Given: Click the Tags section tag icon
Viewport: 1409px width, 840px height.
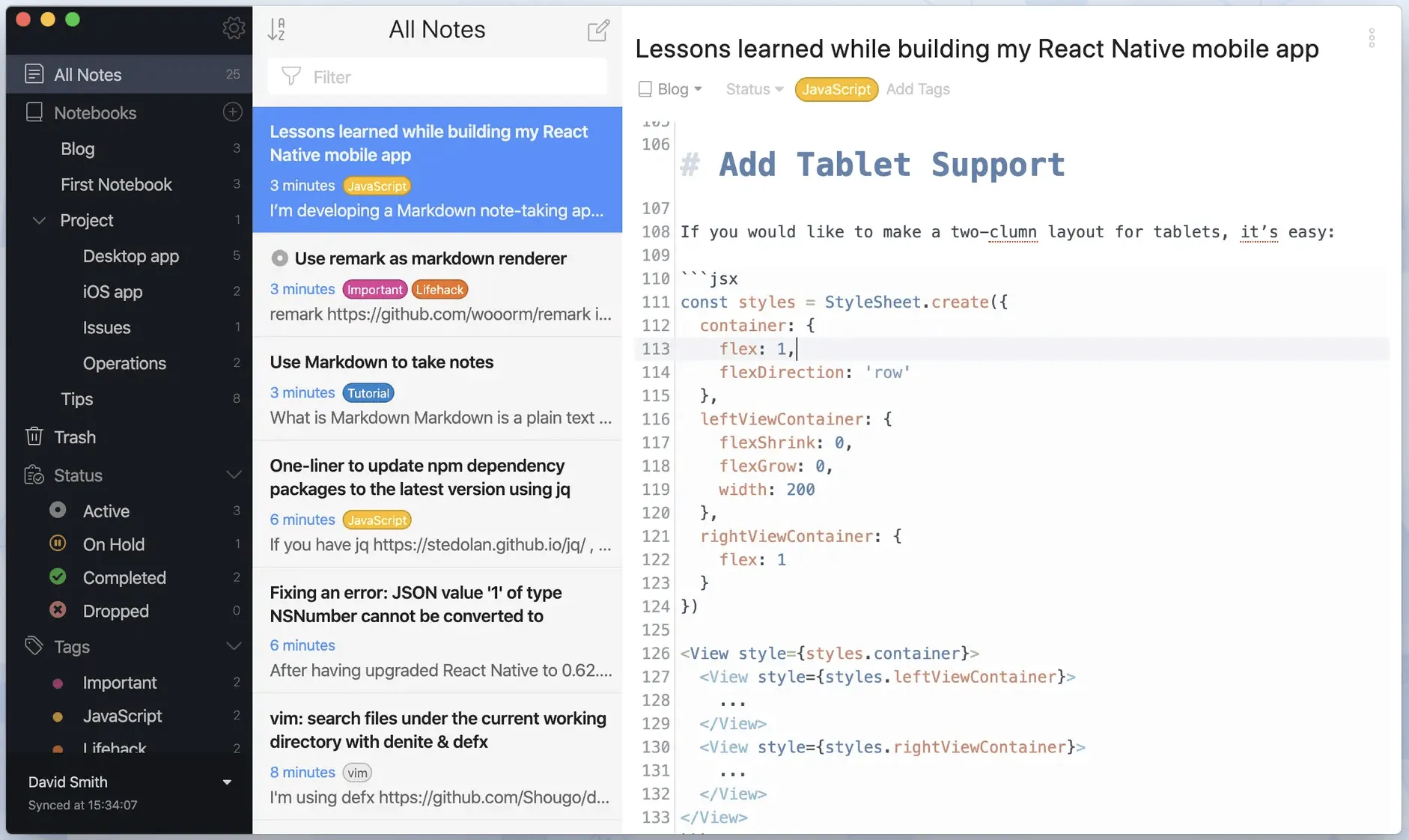Looking at the screenshot, I should pyautogui.click(x=34, y=646).
